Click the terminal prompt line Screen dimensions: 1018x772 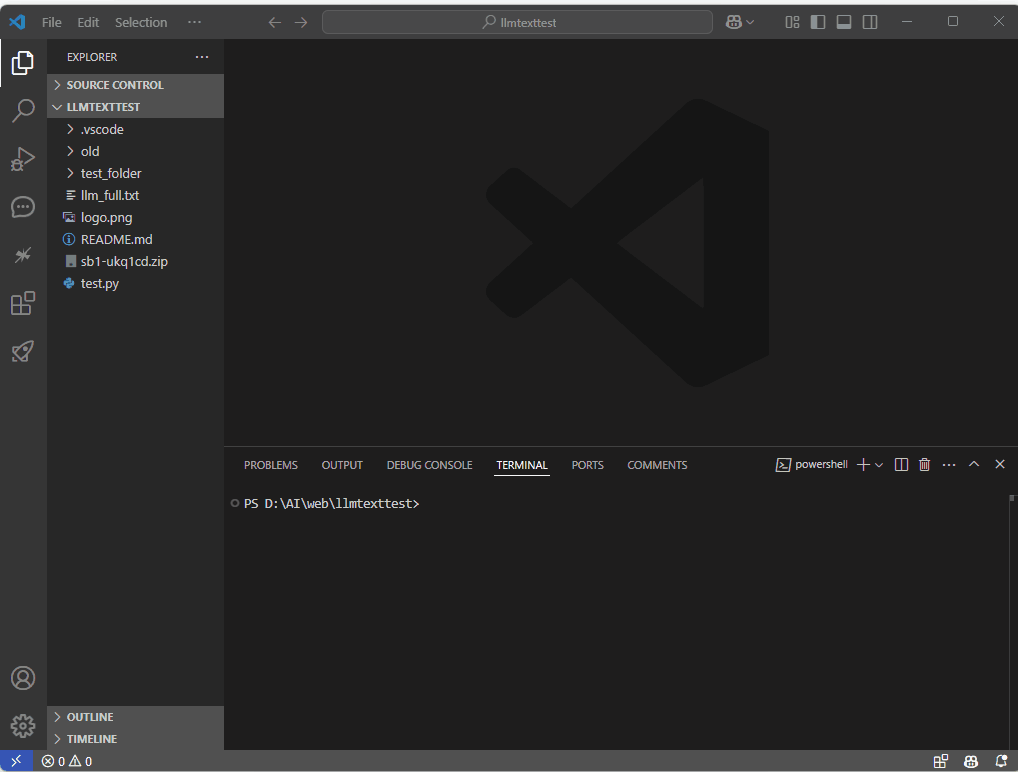click(x=331, y=503)
